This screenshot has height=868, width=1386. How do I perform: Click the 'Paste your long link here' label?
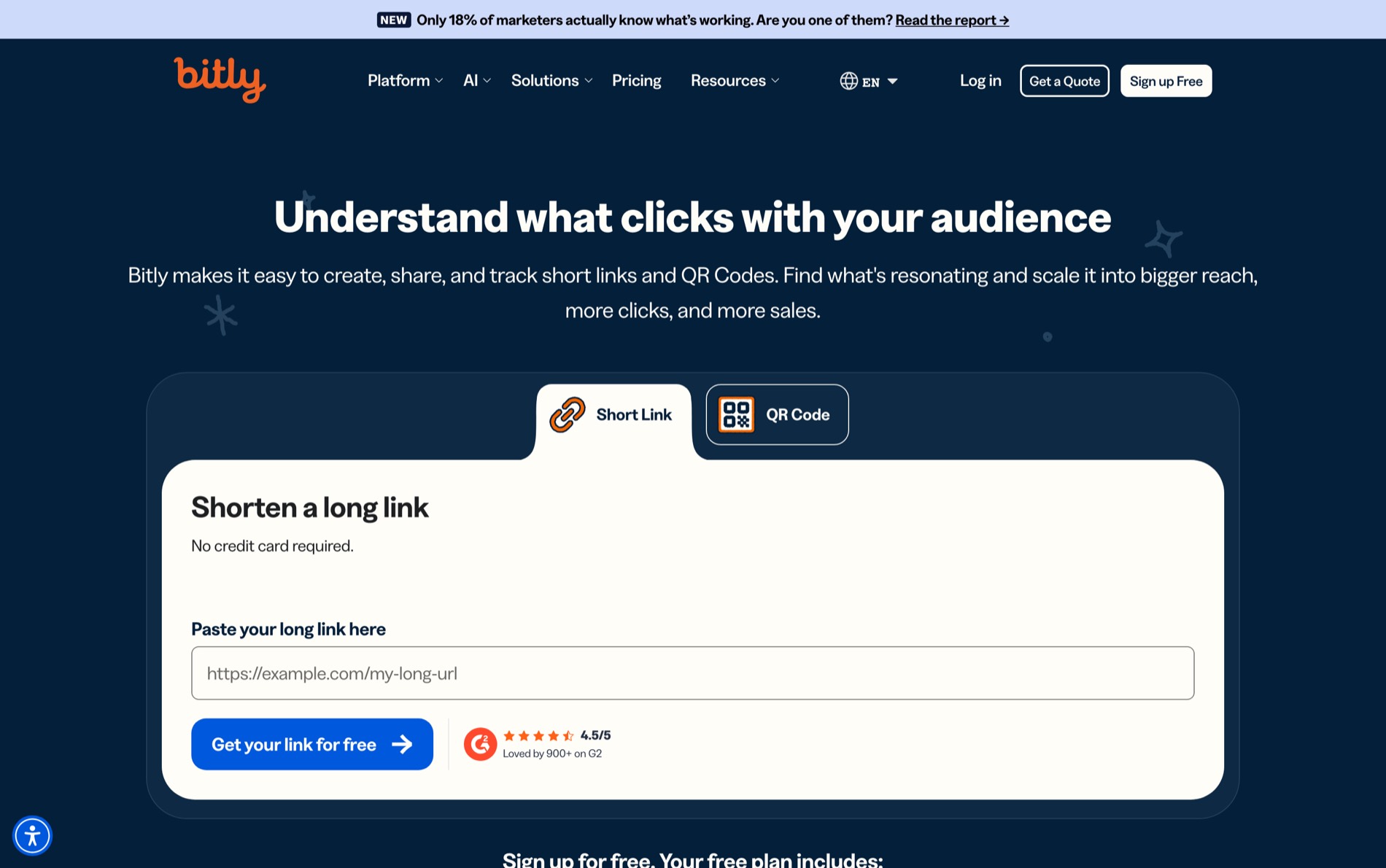pyautogui.click(x=288, y=629)
